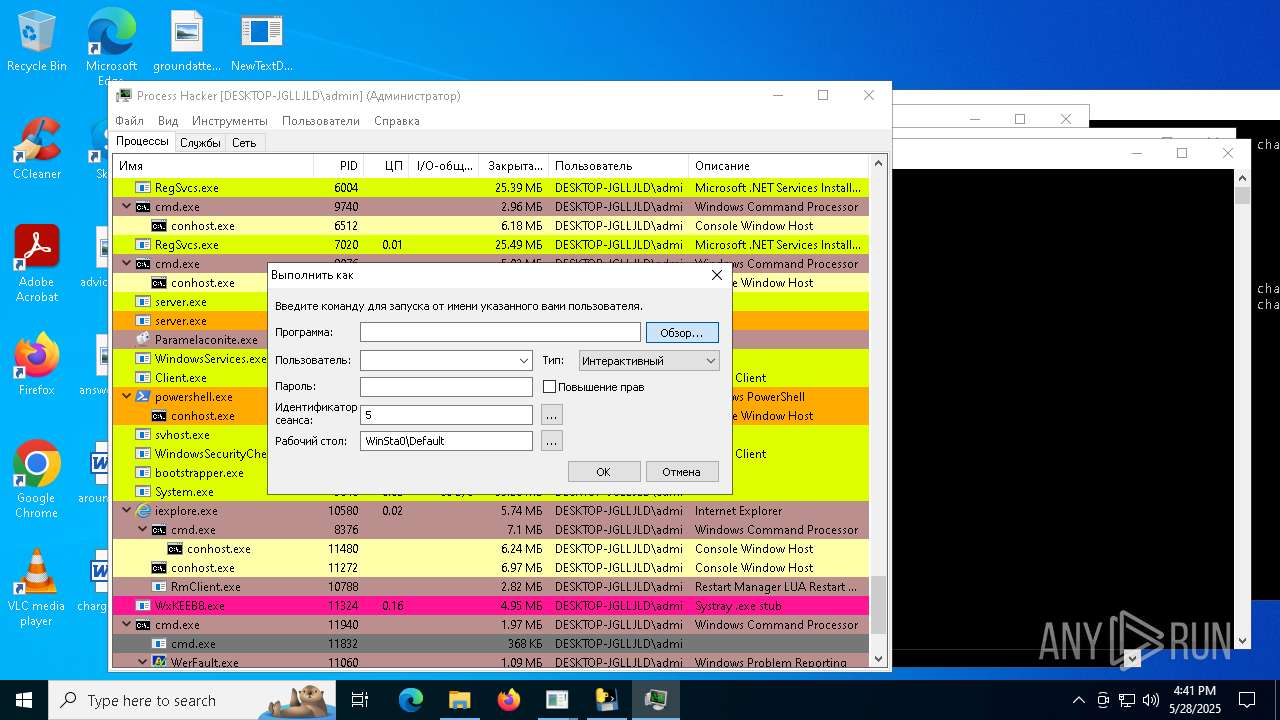Select the svhost.exe process row
The width and height of the screenshot is (1280, 720).
coord(191,435)
